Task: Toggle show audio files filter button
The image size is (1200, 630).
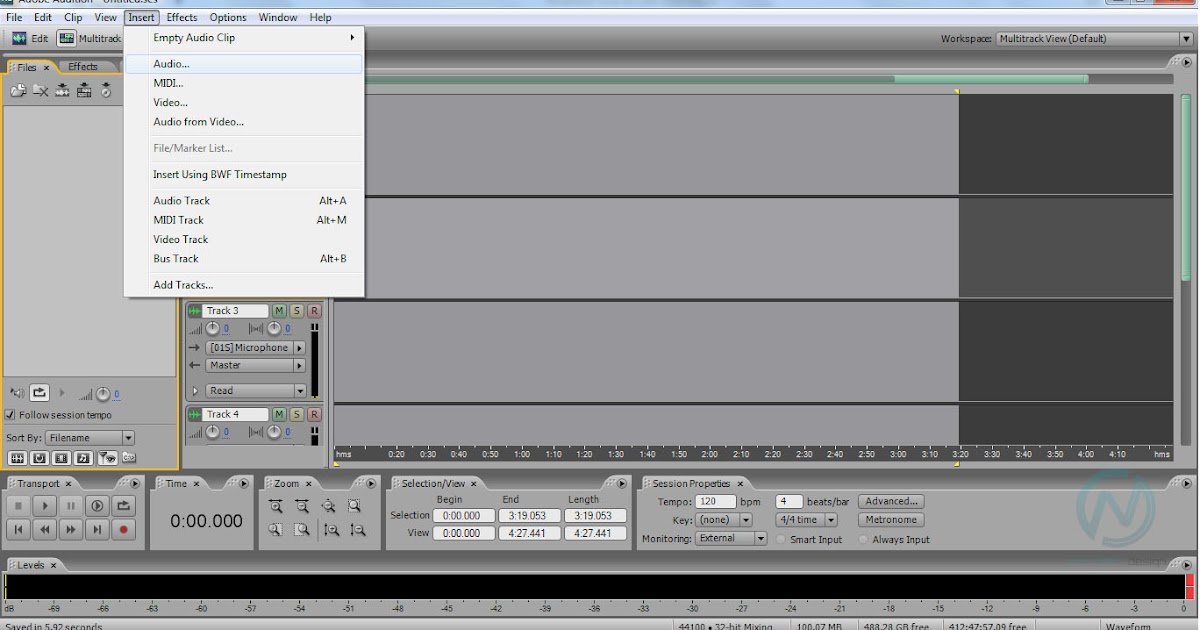Action: click(x=16, y=457)
